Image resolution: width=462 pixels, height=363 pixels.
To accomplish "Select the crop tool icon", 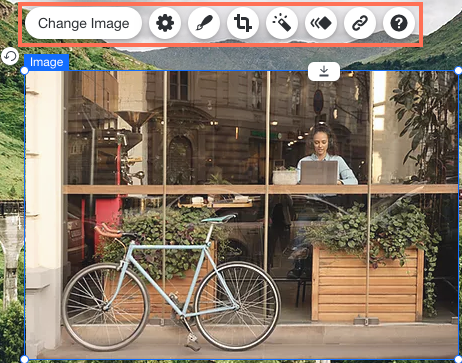I will click(243, 23).
